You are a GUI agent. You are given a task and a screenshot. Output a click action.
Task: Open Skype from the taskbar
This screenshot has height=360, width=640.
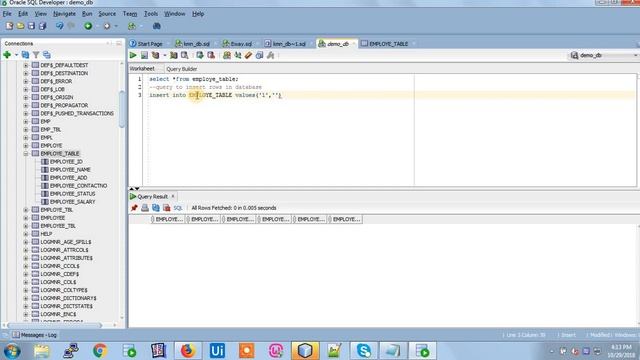(x=363, y=351)
